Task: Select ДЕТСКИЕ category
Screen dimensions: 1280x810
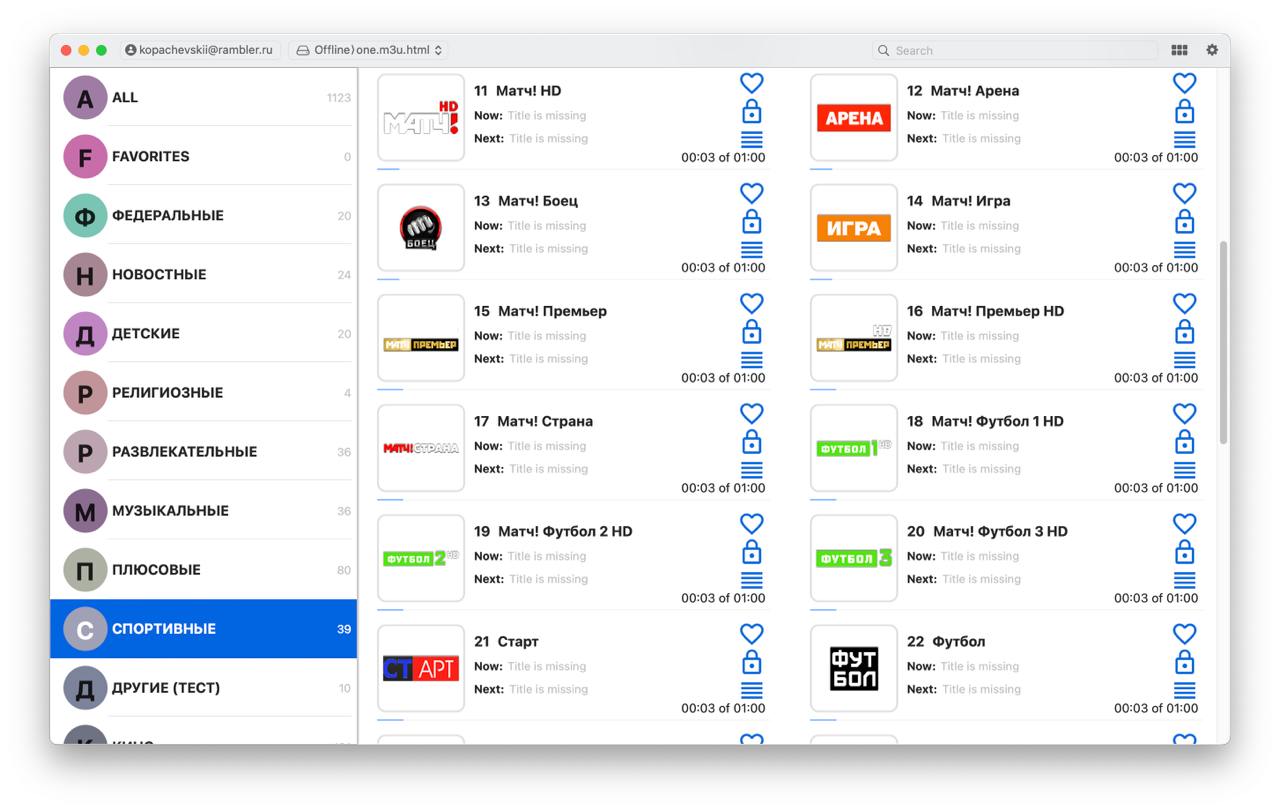Action: click(204, 333)
